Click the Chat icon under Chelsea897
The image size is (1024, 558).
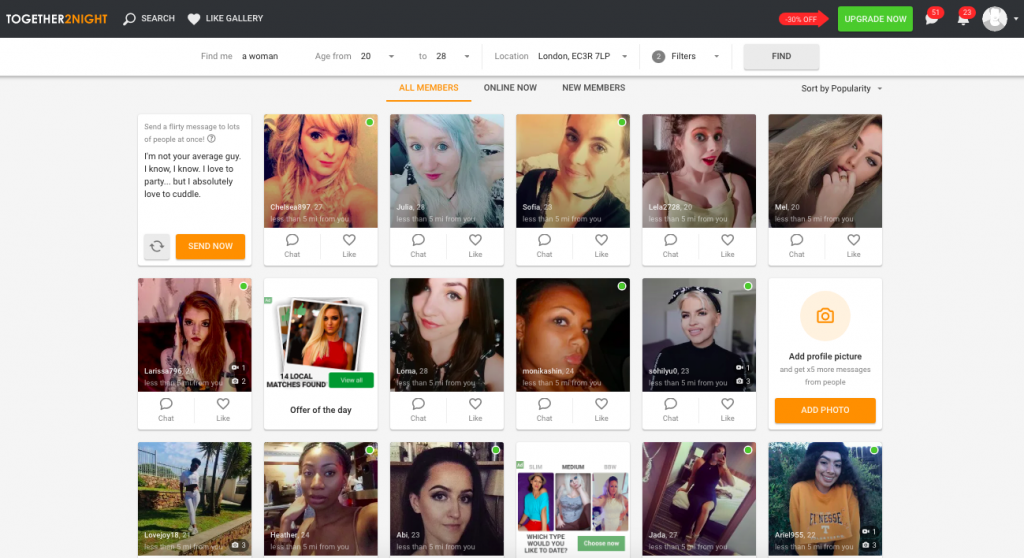[x=292, y=245]
